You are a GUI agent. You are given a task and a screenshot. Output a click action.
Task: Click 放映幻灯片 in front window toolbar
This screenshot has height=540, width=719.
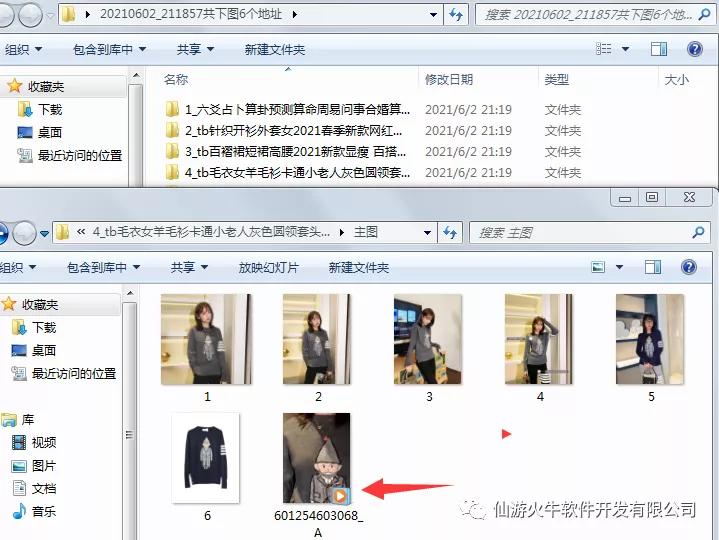(x=269, y=267)
